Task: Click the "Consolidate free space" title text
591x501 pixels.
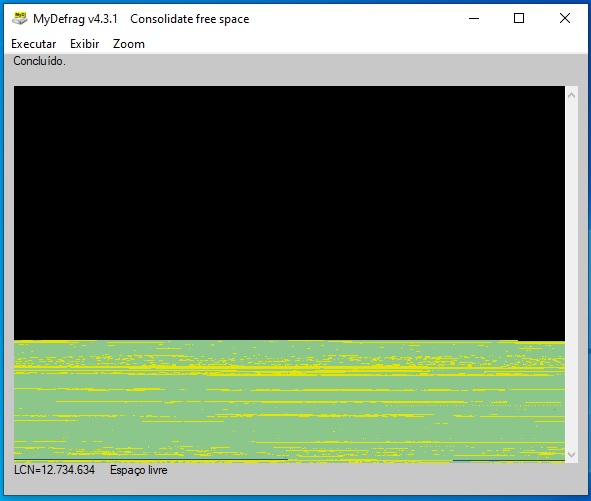Action: 190,19
